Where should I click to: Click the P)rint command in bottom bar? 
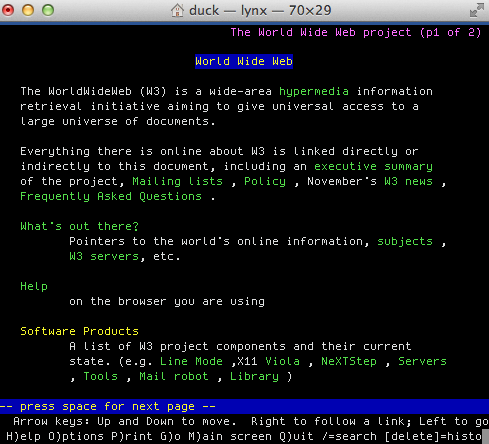[132, 436]
